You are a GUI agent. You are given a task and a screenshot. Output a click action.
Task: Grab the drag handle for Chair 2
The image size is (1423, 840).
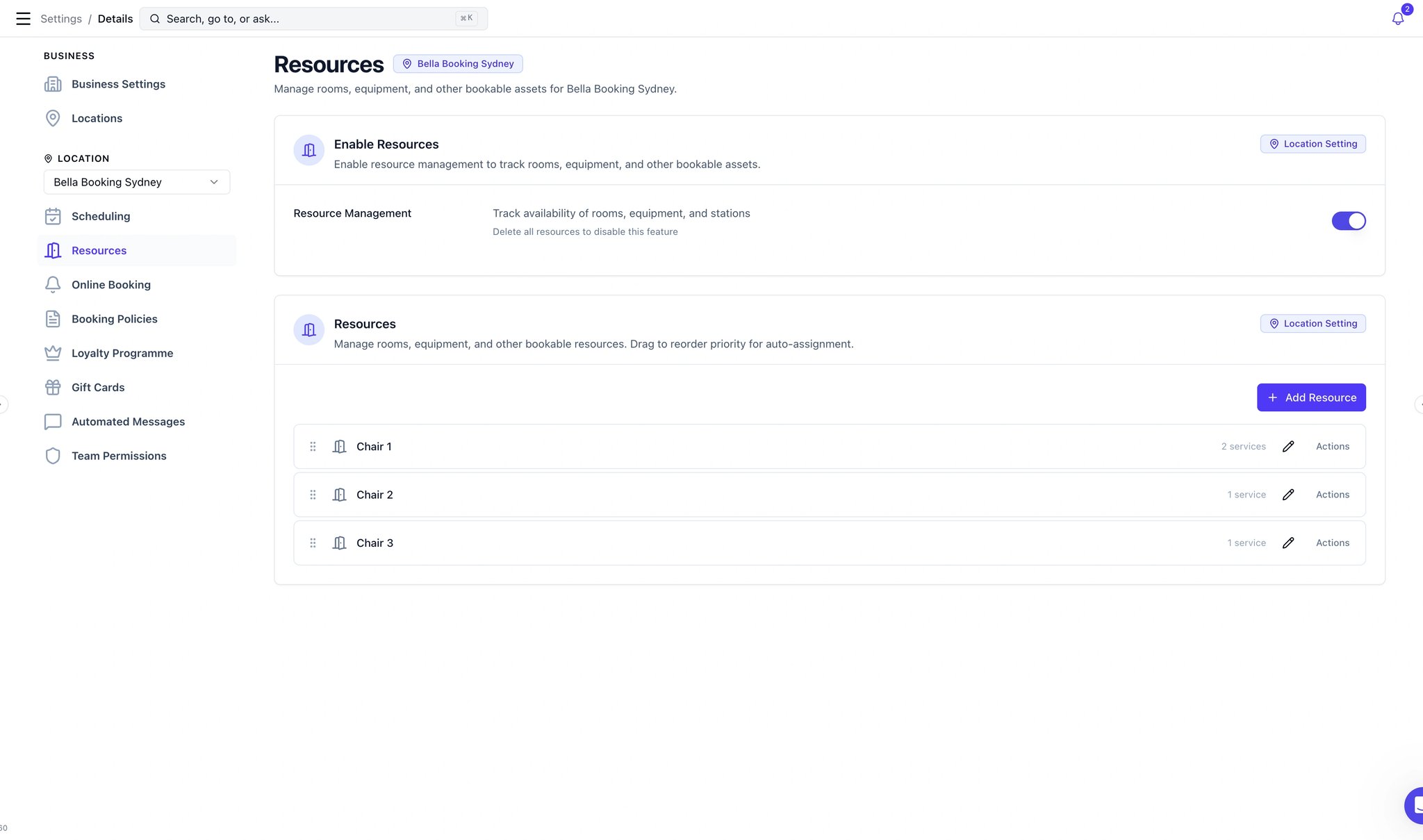coord(313,495)
